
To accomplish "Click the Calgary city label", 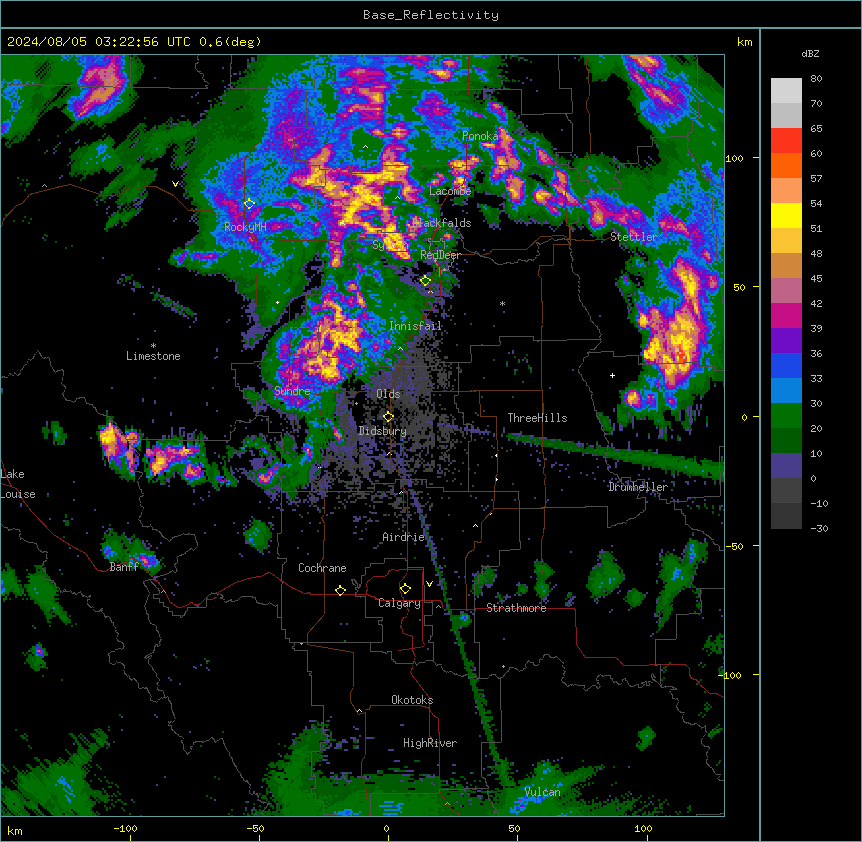I will (x=399, y=603).
